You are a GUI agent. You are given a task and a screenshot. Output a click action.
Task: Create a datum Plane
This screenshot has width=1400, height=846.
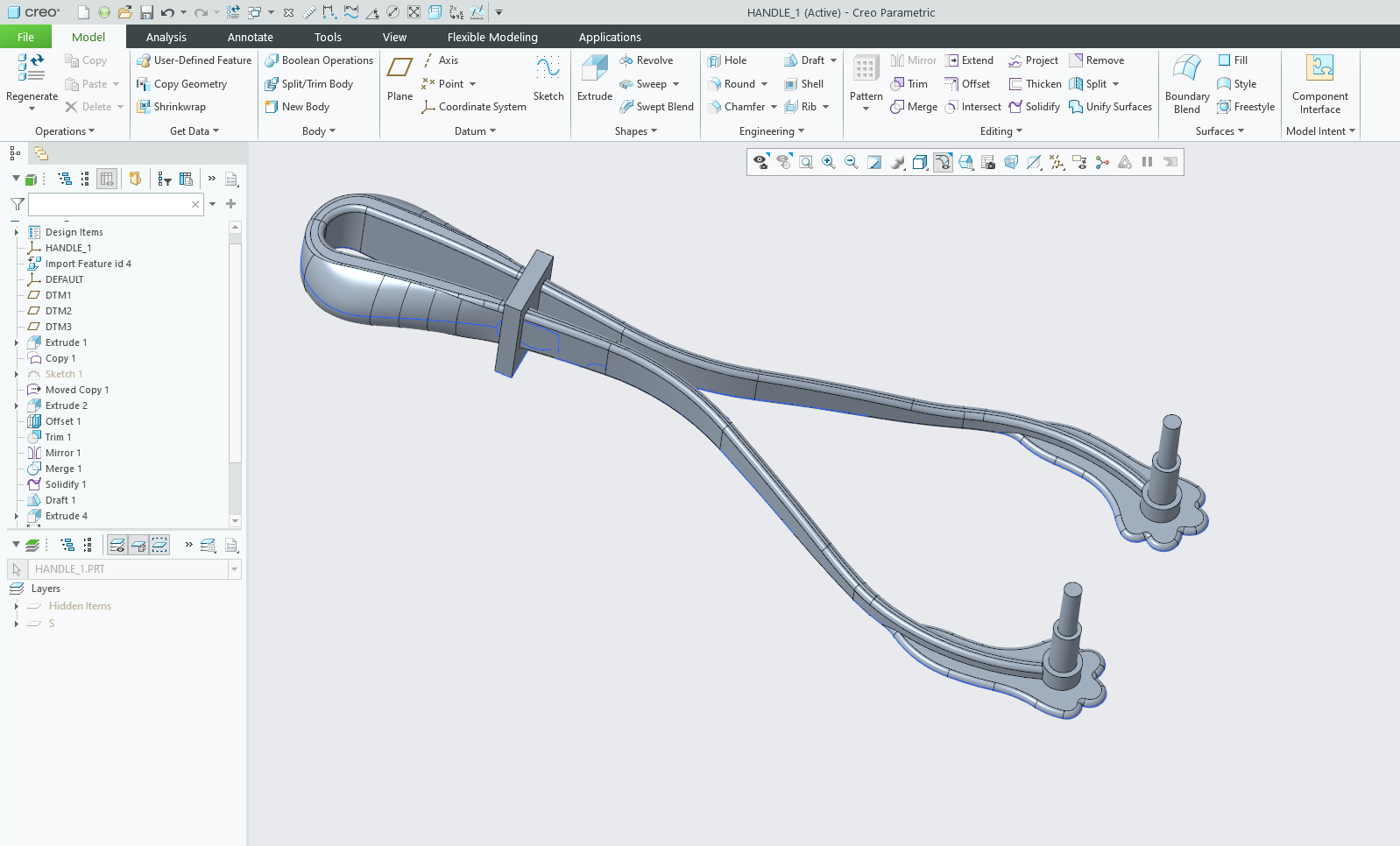pos(399,78)
